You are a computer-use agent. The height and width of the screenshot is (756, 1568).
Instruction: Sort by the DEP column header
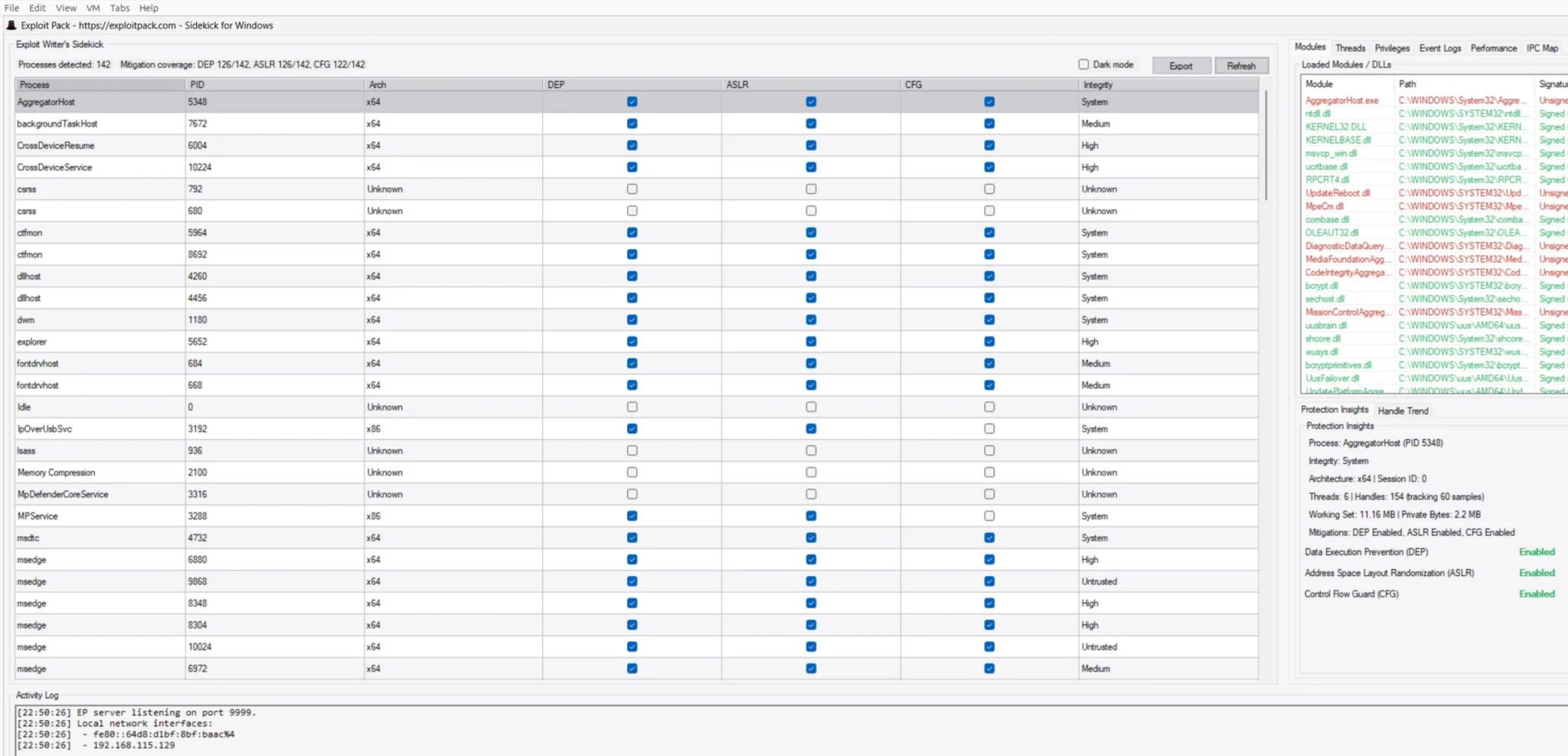pos(632,84)
